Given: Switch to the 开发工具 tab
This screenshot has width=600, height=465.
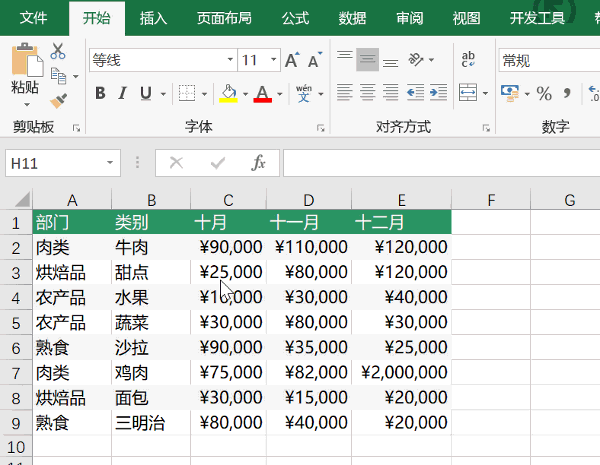Looking at the screenshot, I should pos(537,18).
